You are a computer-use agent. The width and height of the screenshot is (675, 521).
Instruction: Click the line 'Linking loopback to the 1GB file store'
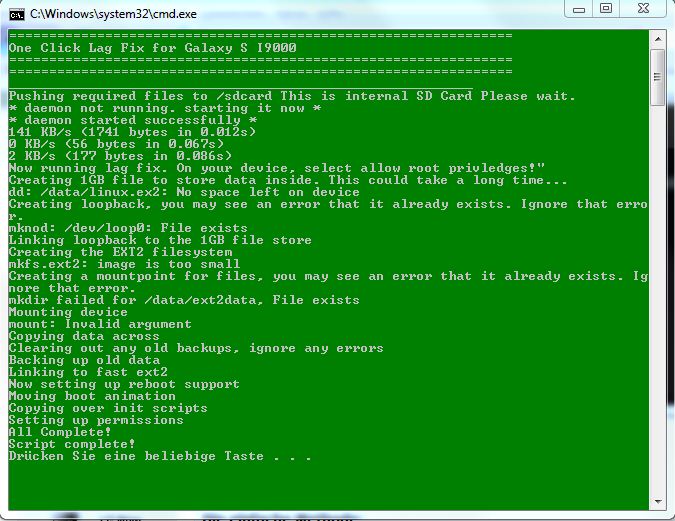coord(160,240)
